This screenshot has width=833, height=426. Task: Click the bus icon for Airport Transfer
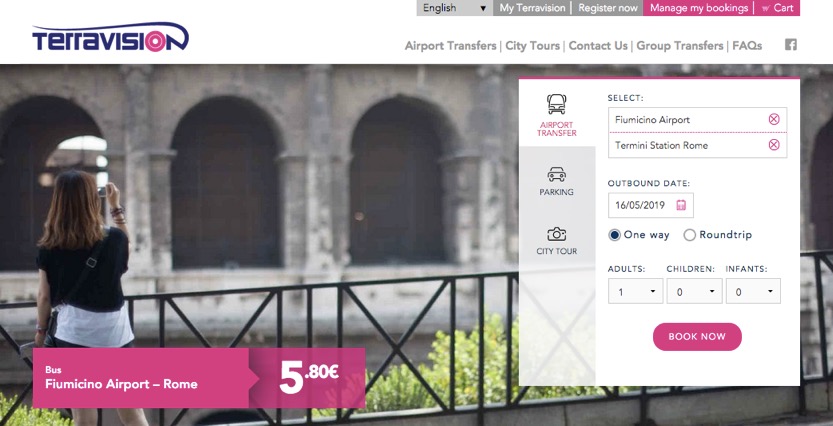tap(556, 104)
